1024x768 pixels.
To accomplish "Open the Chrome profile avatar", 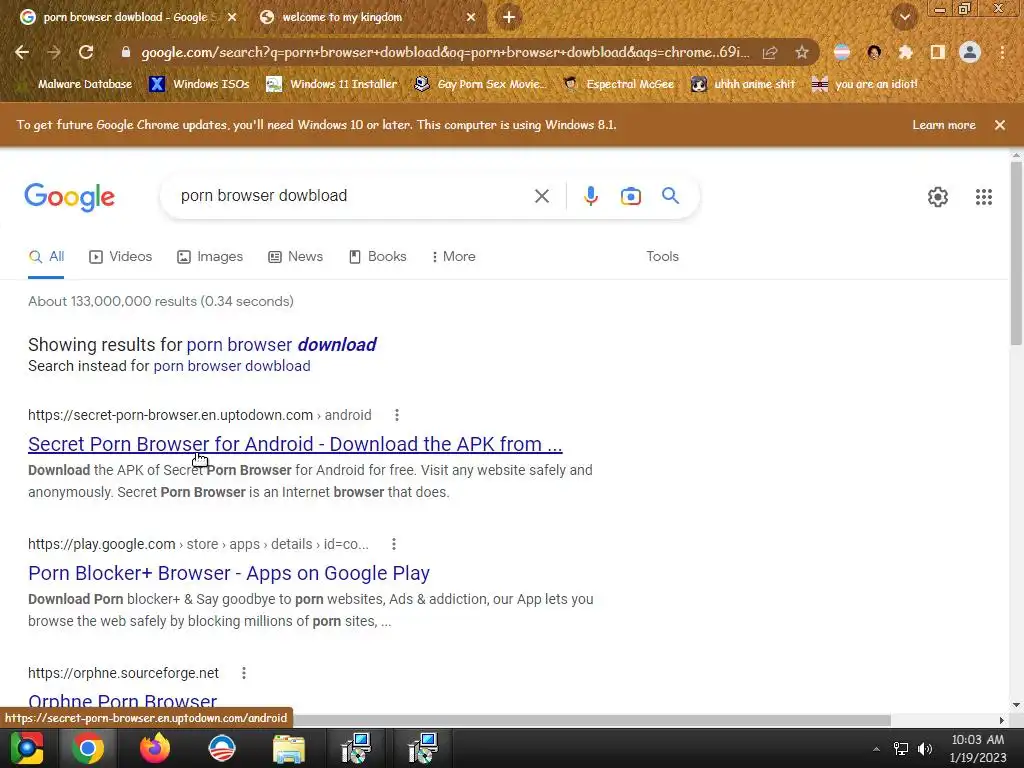I will 970,52.
